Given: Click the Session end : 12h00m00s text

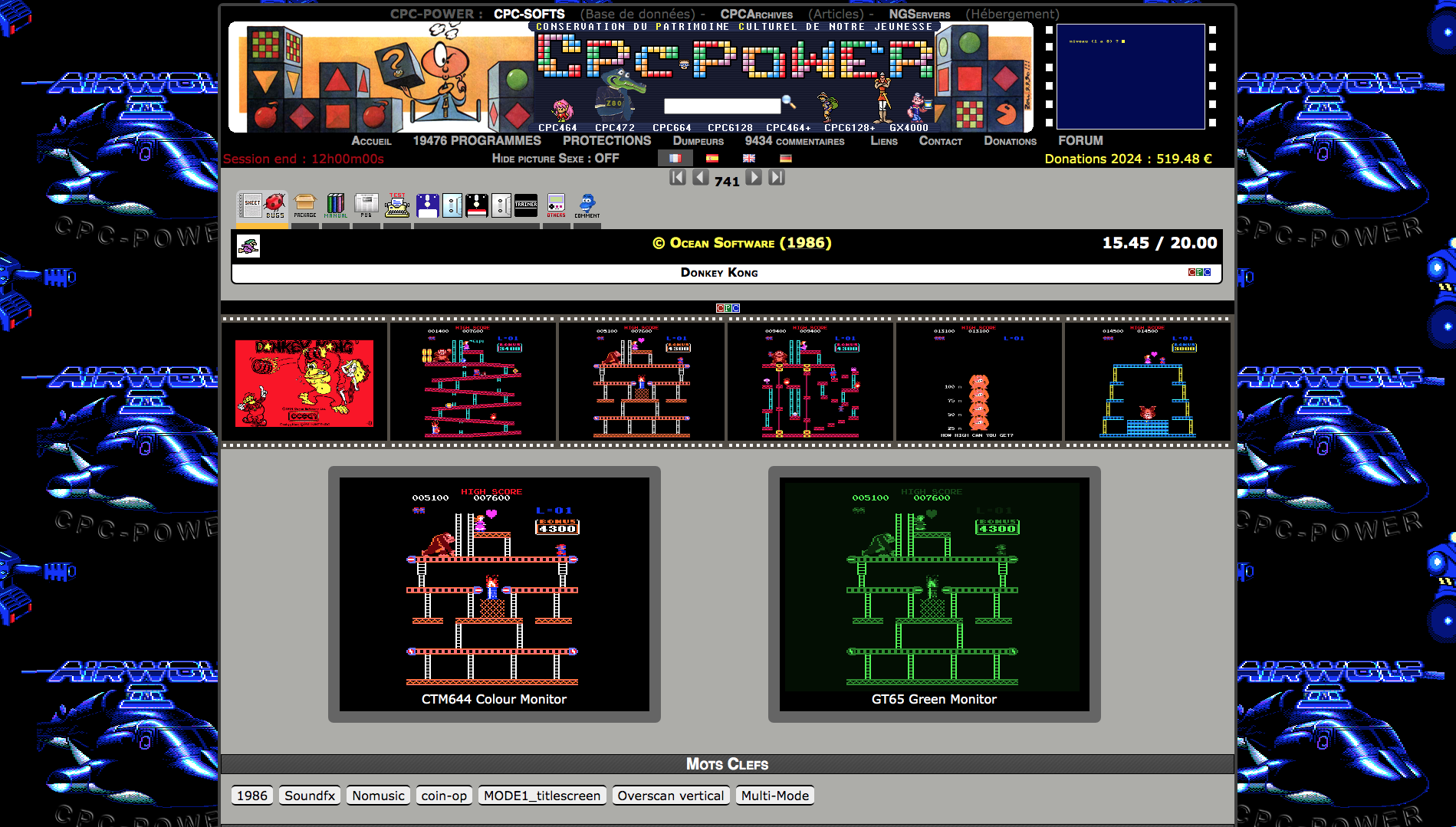Looking at the screenshot, I should pos(304,159).
